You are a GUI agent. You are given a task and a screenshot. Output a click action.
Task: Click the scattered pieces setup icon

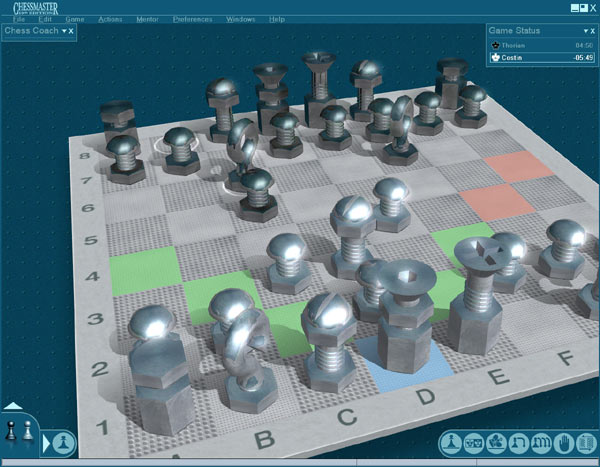[x=496, y=444]
